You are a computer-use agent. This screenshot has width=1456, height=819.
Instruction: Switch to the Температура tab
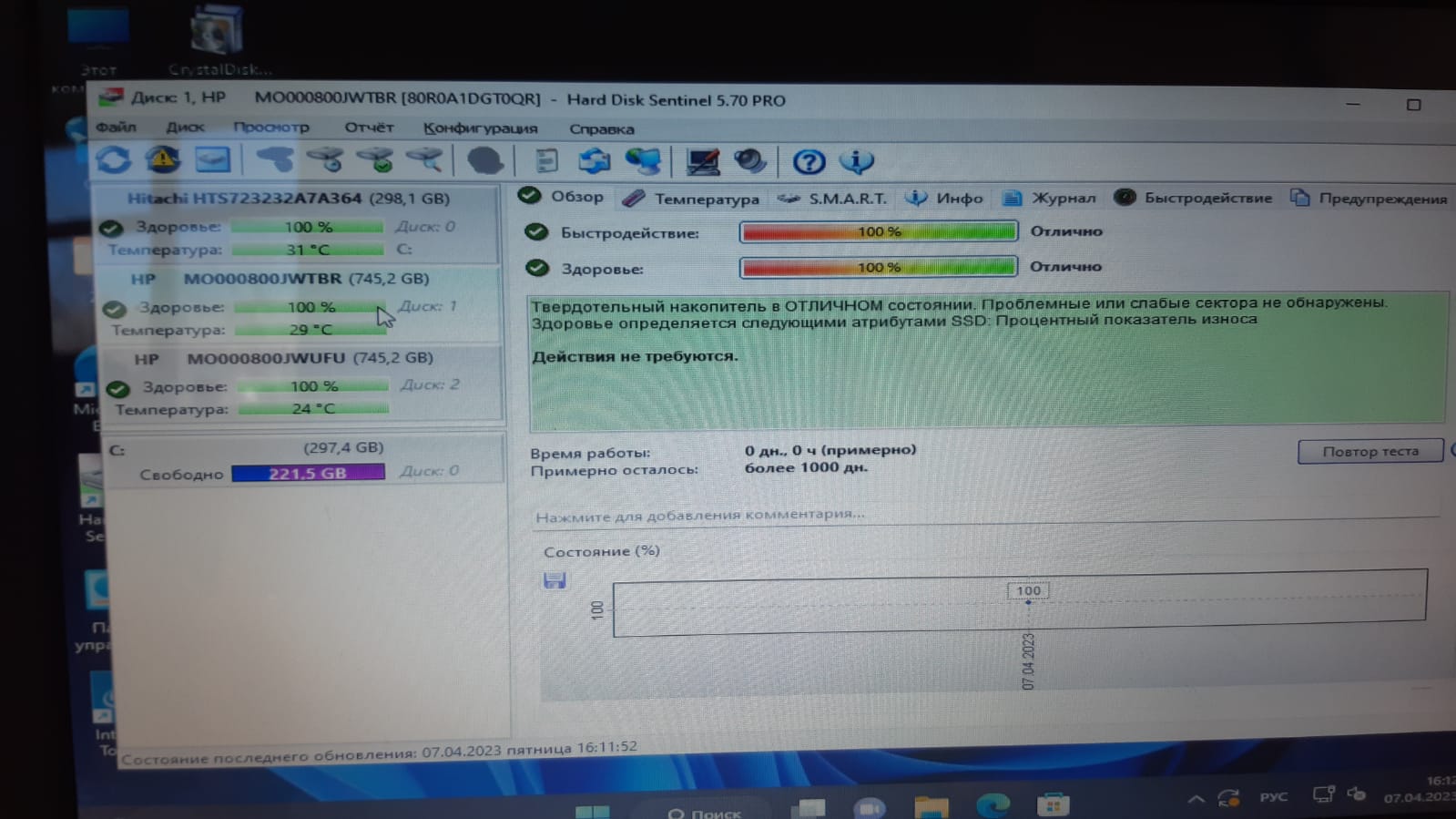(690, 198)
